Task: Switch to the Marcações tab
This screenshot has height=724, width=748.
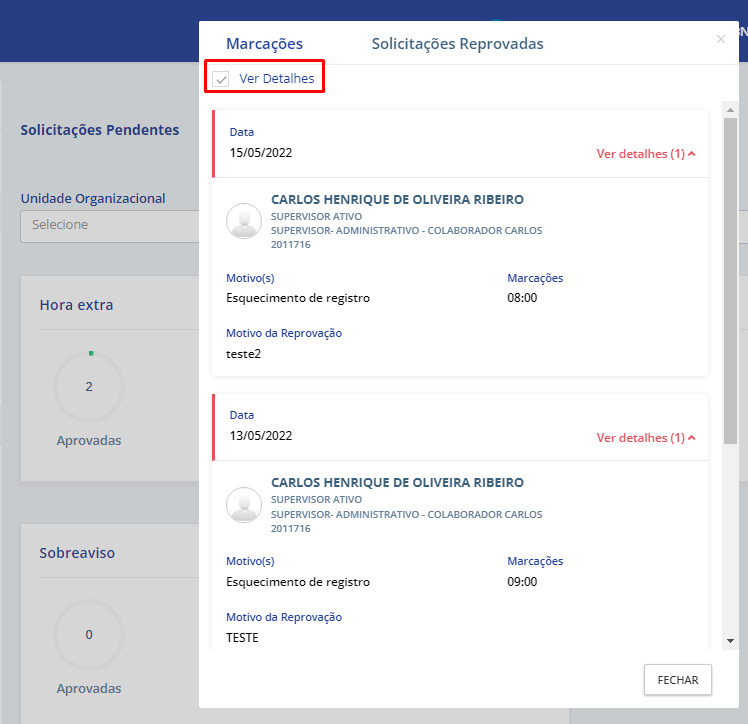Action: point(264,44)
